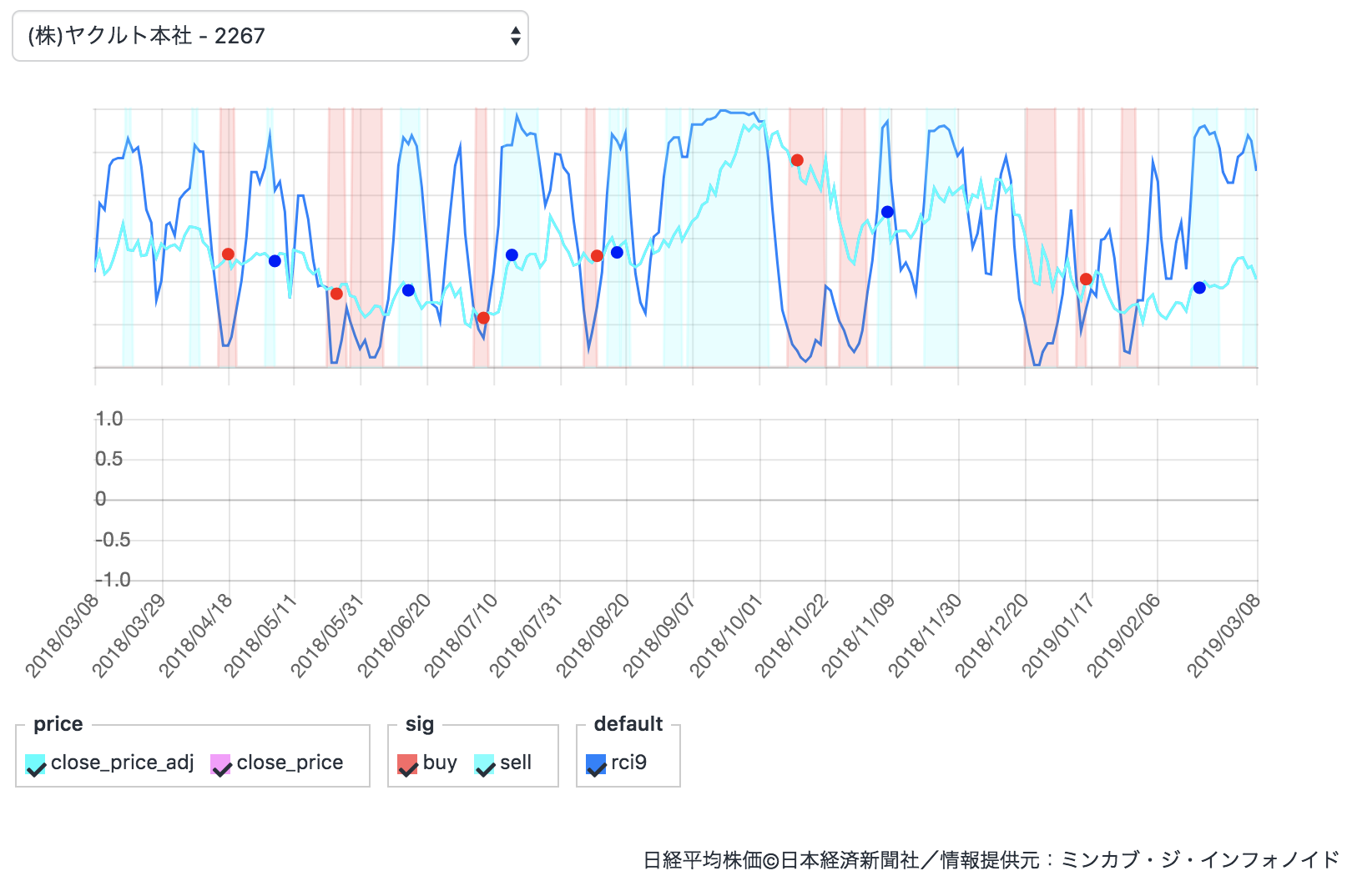The height and width of the screenshot is (896, 1347).
Task: Click the red buy marker near 2018/10/01
Action: [x=799, y=159]
